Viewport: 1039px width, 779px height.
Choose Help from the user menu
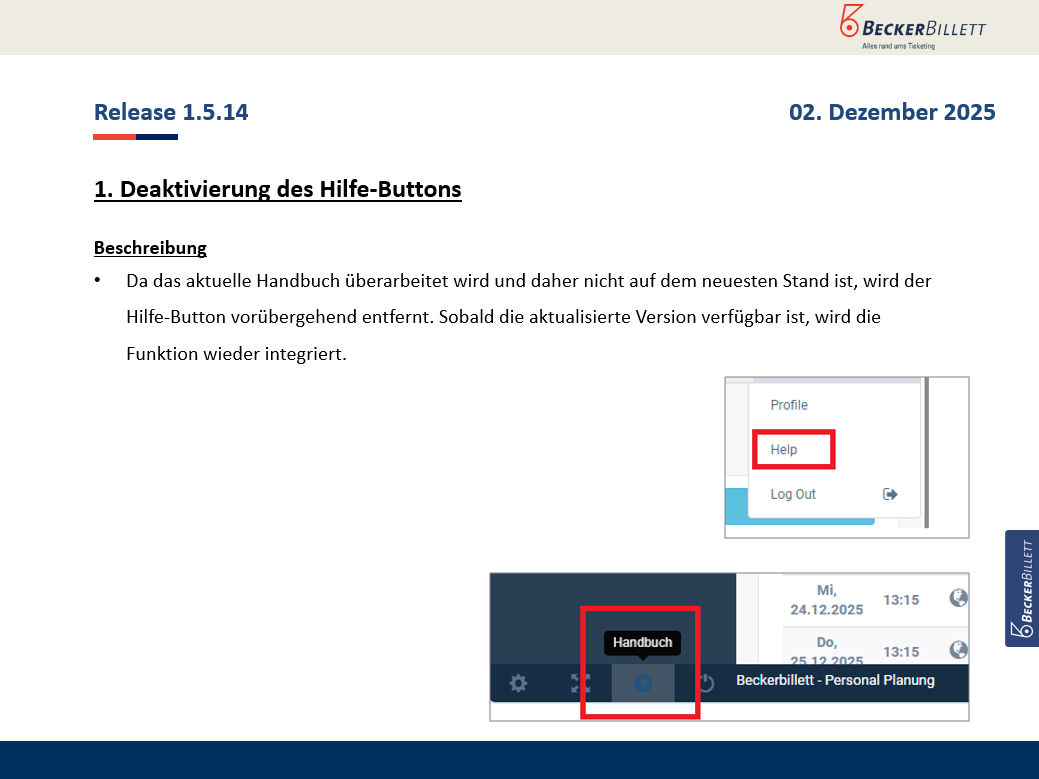(784, 450)
